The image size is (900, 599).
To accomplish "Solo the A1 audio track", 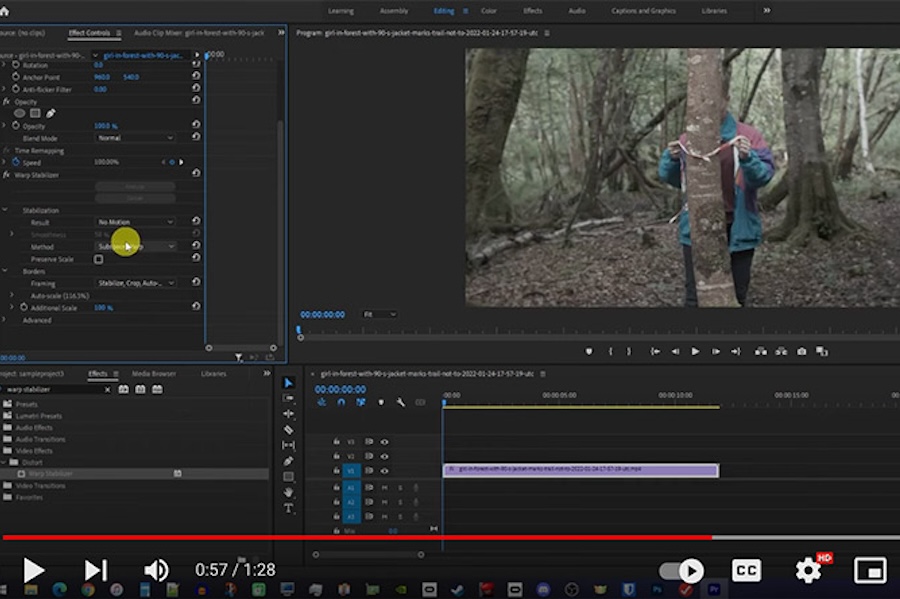I will [400, 487].
